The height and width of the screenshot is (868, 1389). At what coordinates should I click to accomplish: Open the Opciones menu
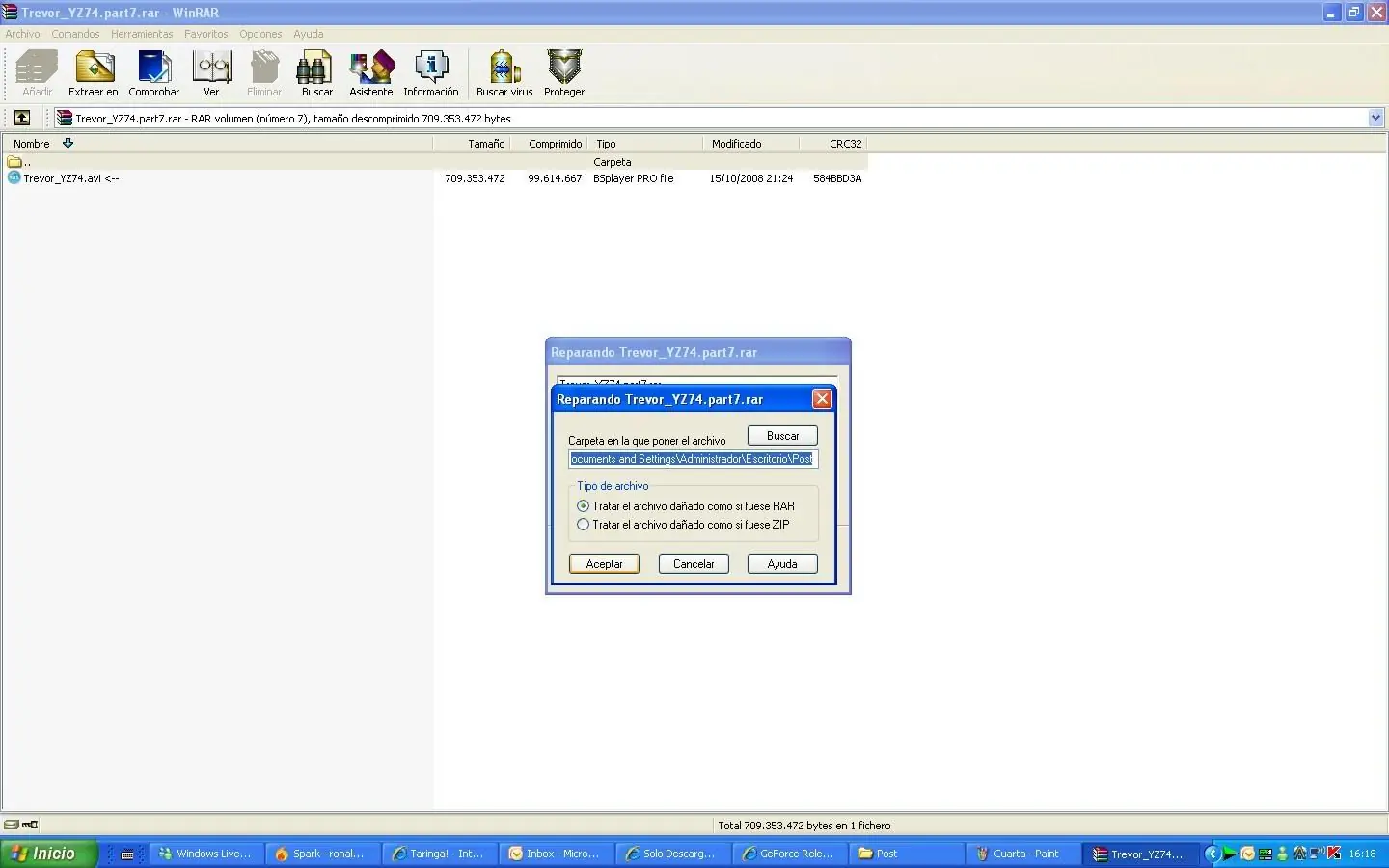click(260, 34)
